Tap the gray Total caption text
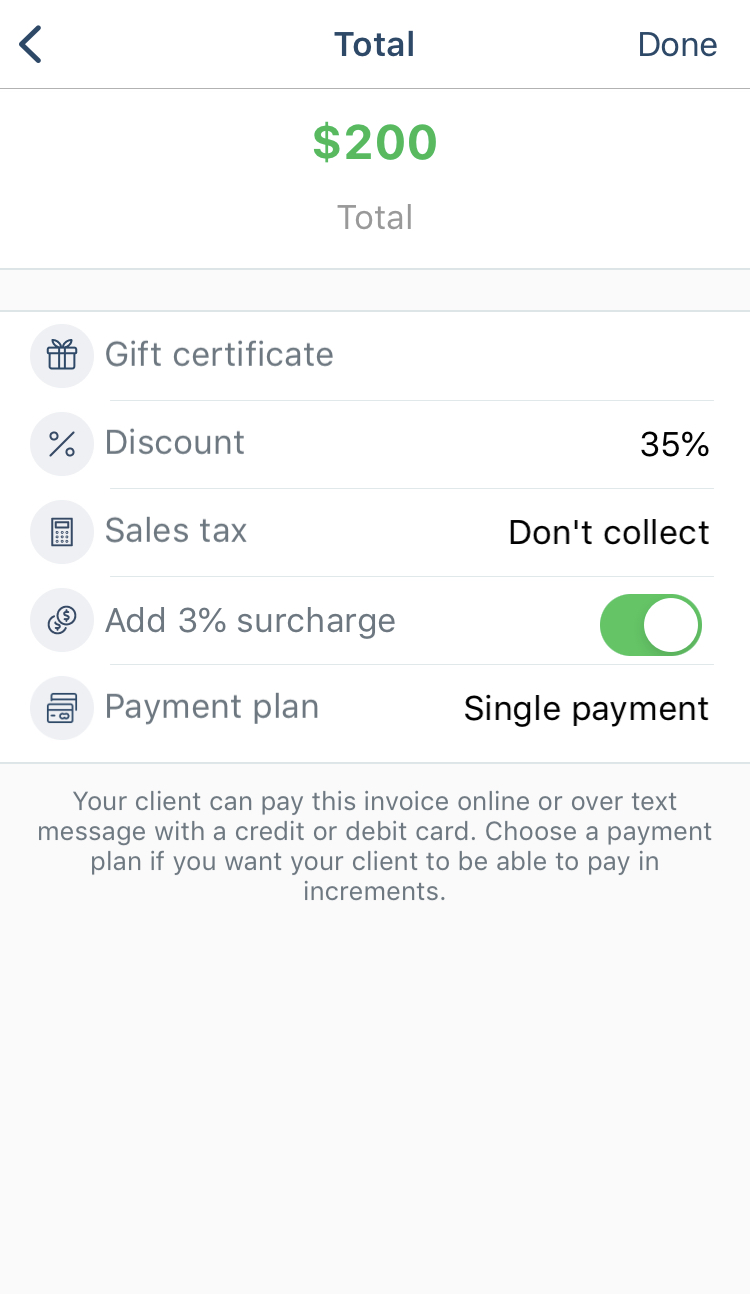Screen dimensions: 750x1294 tap(375, 217)
